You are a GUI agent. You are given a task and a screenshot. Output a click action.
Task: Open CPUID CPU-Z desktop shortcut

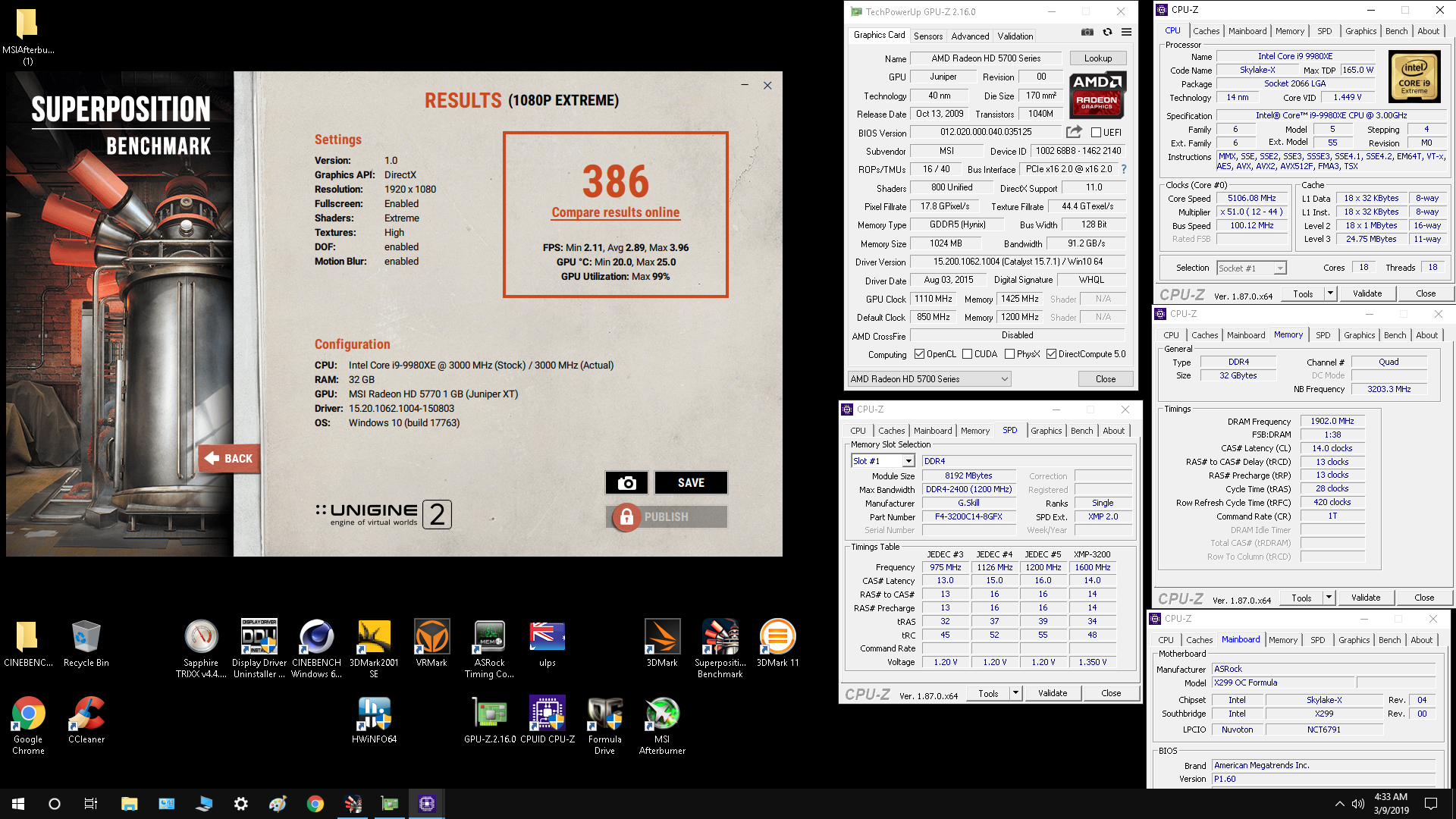pyautogui.click(x=548, y=720)
